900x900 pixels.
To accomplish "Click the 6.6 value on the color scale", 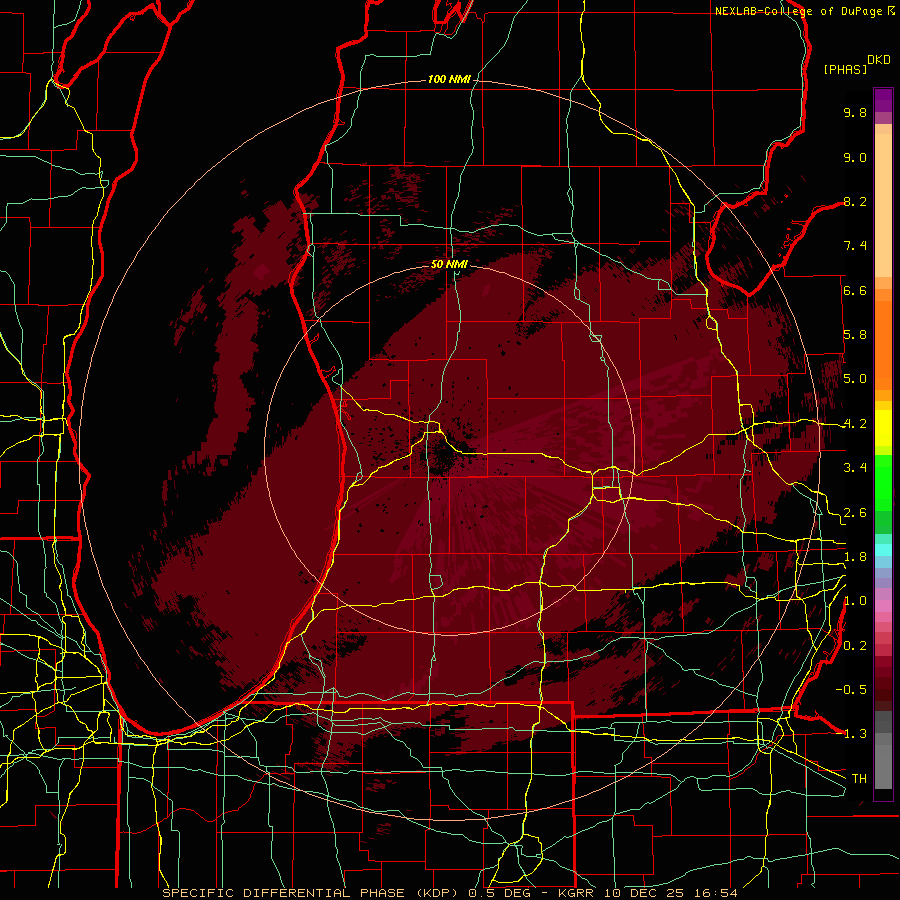I will click(855, 290).
